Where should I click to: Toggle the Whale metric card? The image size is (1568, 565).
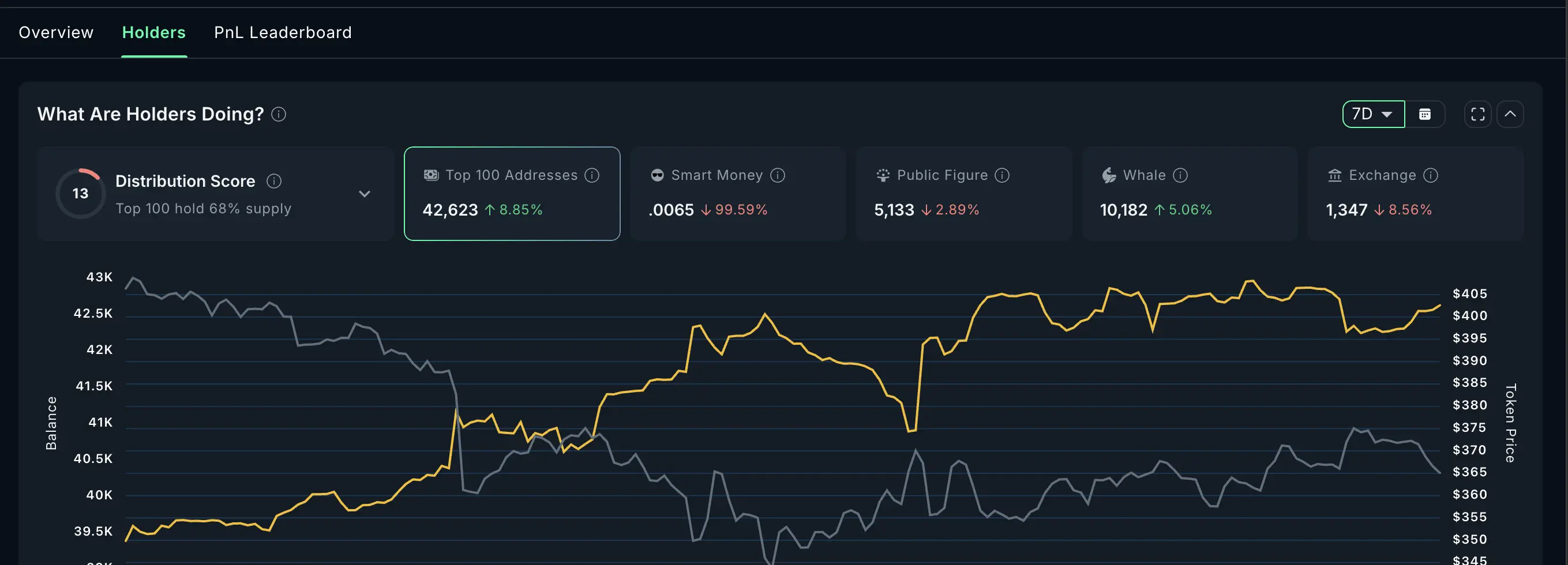click(x=1190, y=193)
